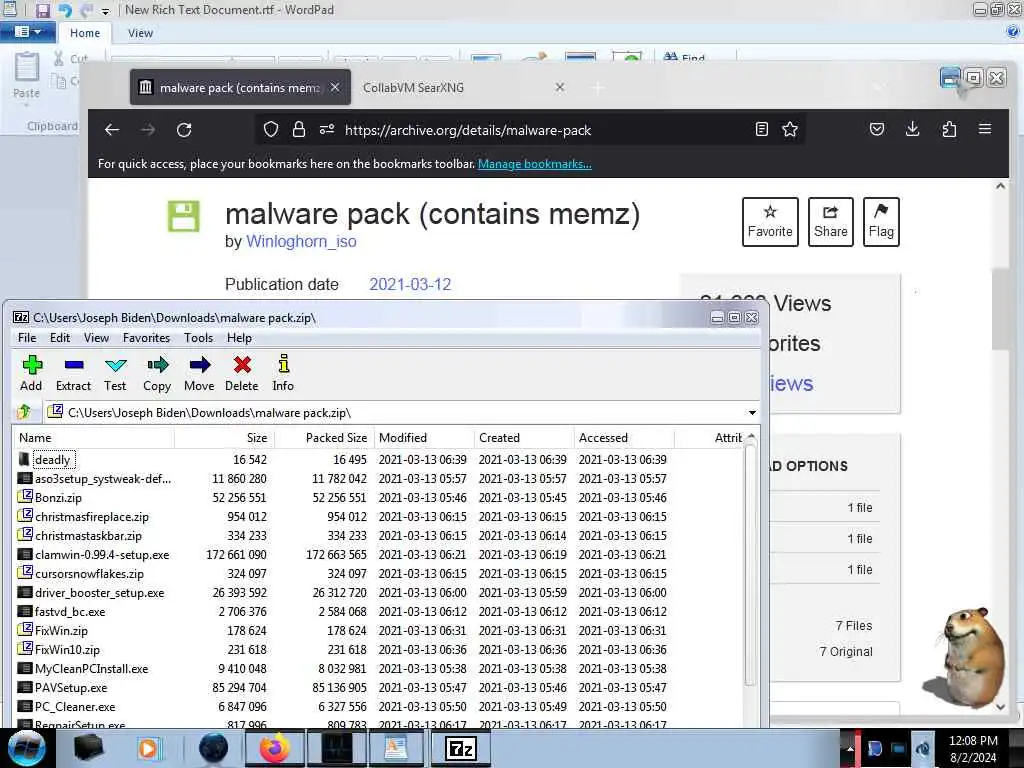Image resolution: width=1024 pixels, height=768 pixels.
Task: Click the Share button on archive.org
Action: click(x=831, y=221)
